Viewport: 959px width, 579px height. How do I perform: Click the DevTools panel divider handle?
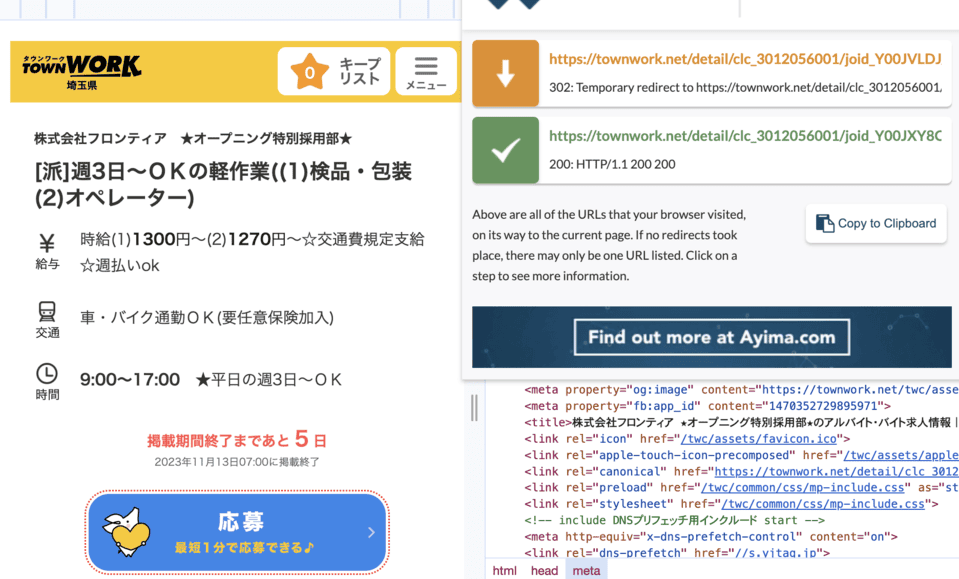[474, 407]
